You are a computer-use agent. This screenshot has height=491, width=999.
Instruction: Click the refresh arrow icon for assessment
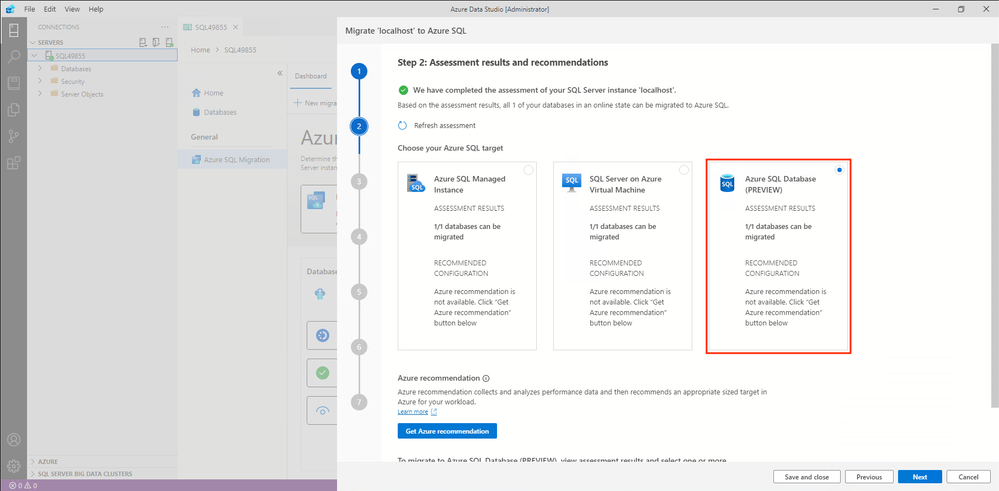pyautogui.click(x=402, y=125)
